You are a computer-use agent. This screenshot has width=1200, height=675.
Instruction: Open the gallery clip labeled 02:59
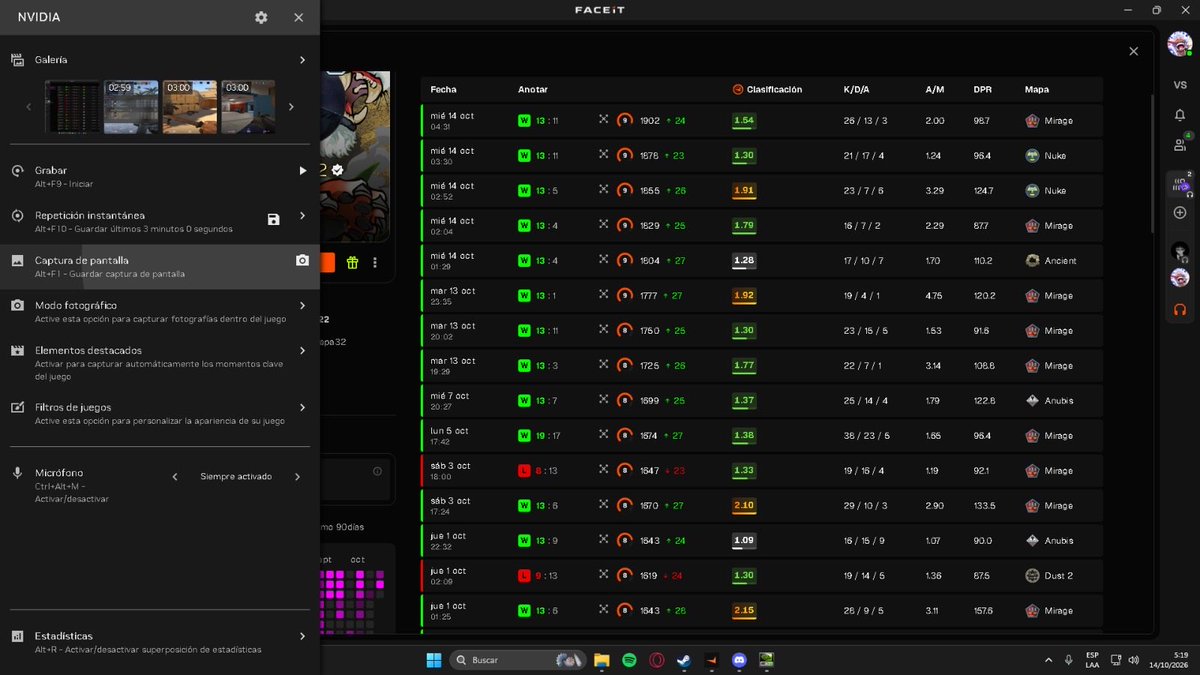(x=131, y=107)
